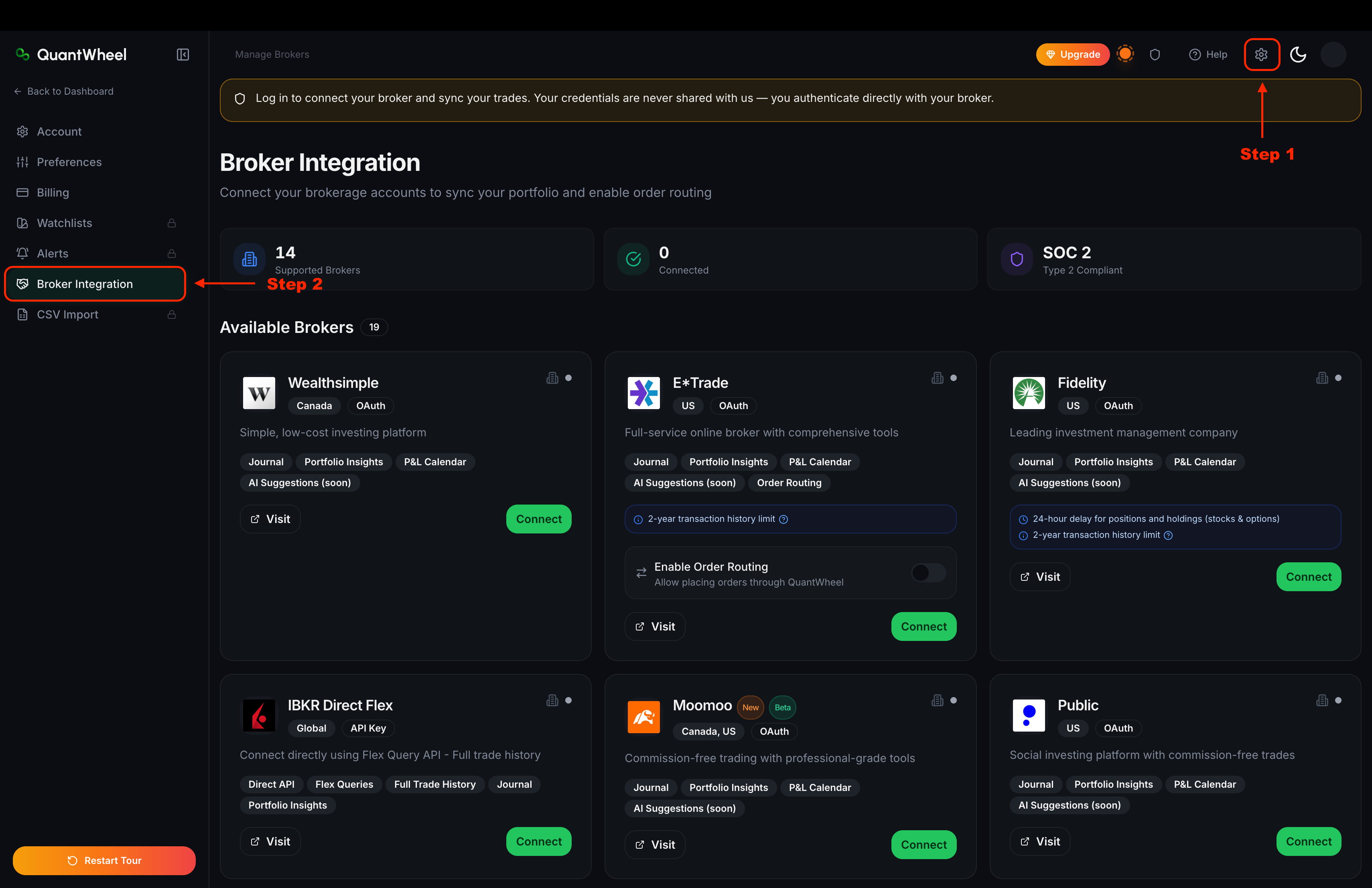Visit the Public website

1040,841
